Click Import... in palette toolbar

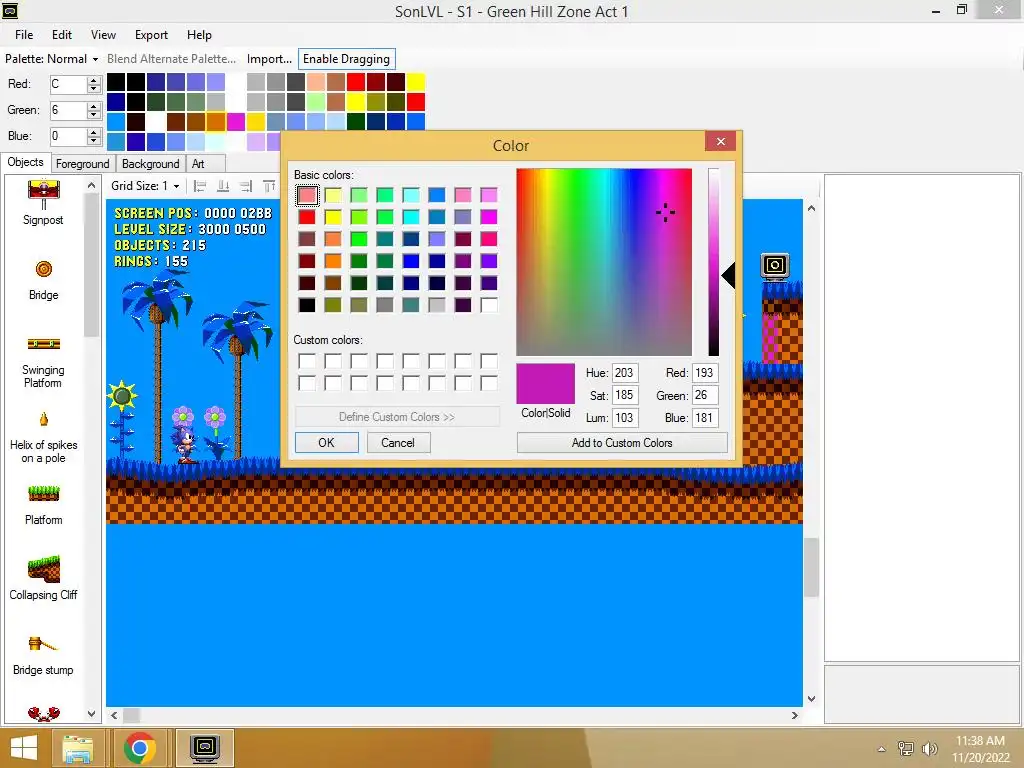(x=269, y=59)
